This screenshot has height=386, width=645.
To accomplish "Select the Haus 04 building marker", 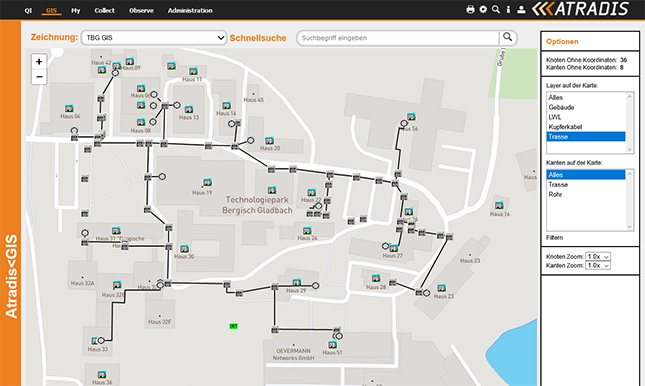I will pyautogui.click(x=69, y=109).
